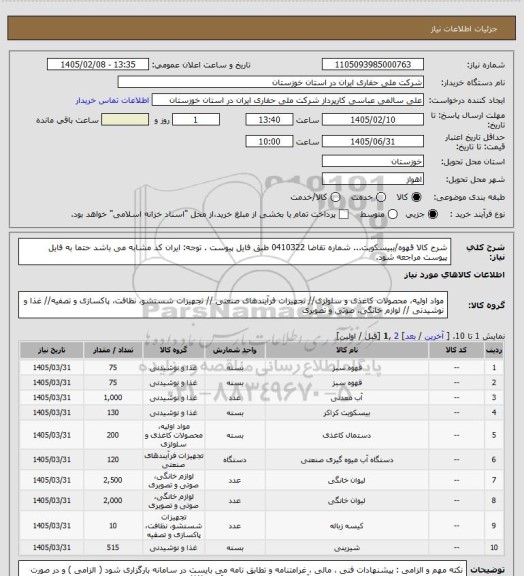Screen dimensions: 524x576
Task: Click quantity 1,000 in row 3
Action: coord(113,397)
